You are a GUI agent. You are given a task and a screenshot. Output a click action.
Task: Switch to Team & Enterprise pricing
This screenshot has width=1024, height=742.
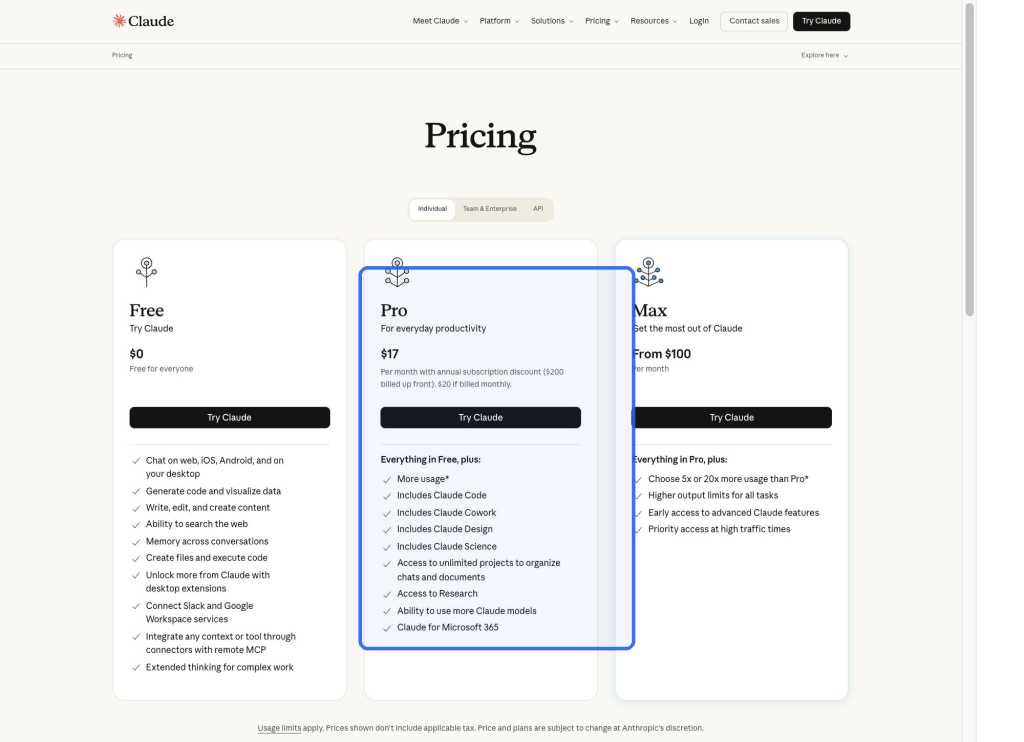click(490, 209)
